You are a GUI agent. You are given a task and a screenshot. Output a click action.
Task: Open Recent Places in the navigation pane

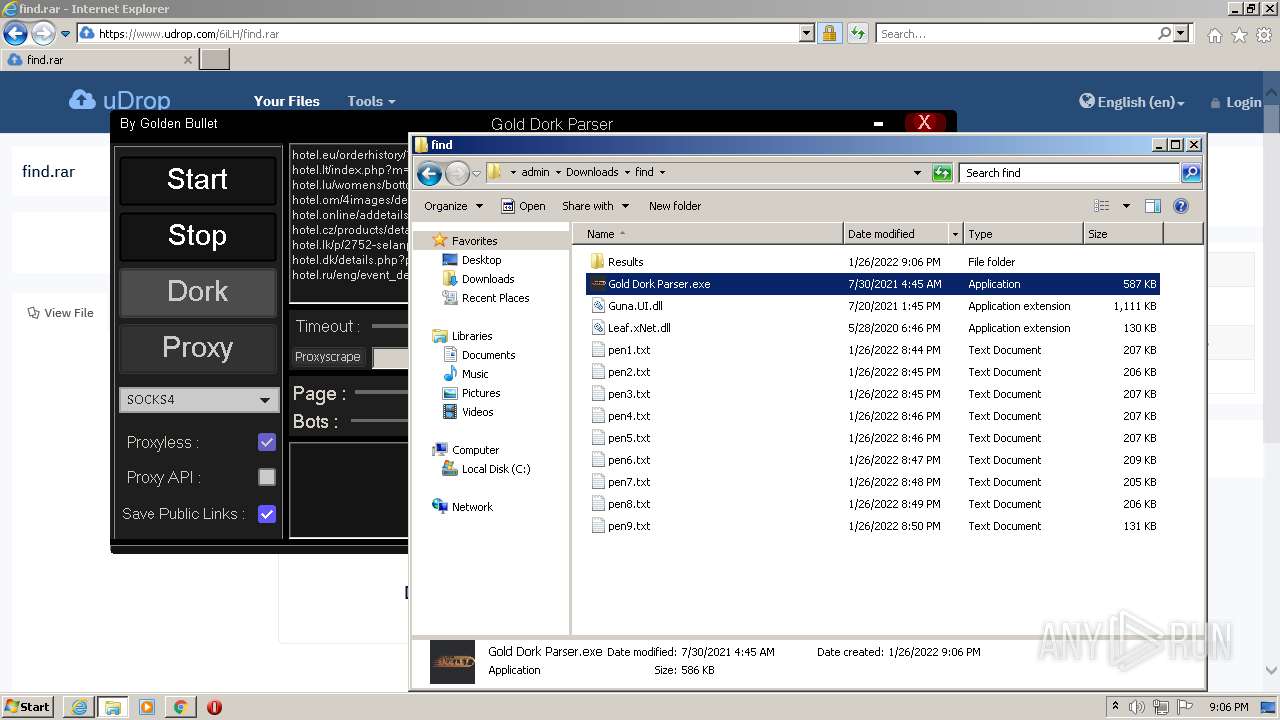point(495,298)
